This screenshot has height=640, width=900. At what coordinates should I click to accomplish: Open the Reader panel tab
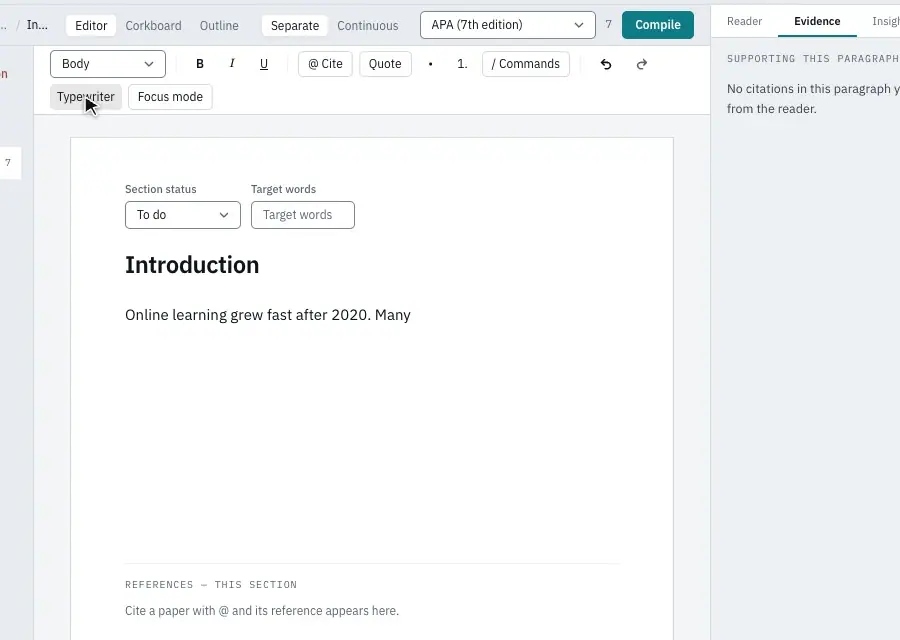pyautogui.click(x=744, y=21)
